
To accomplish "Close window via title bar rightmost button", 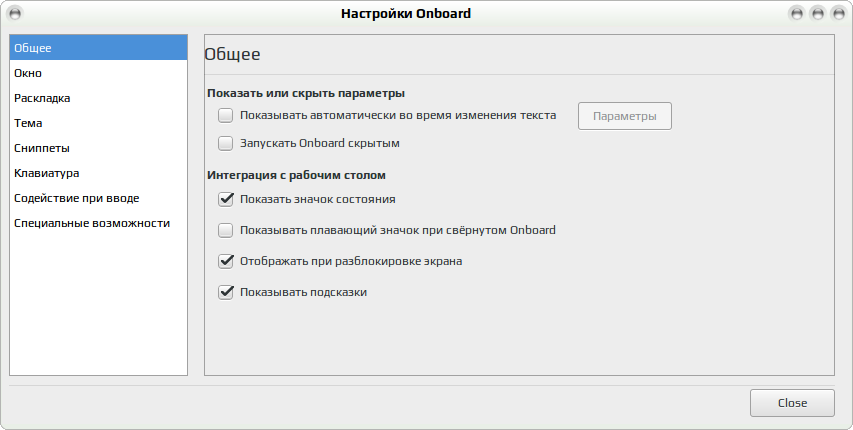I will tap(839, 13).
